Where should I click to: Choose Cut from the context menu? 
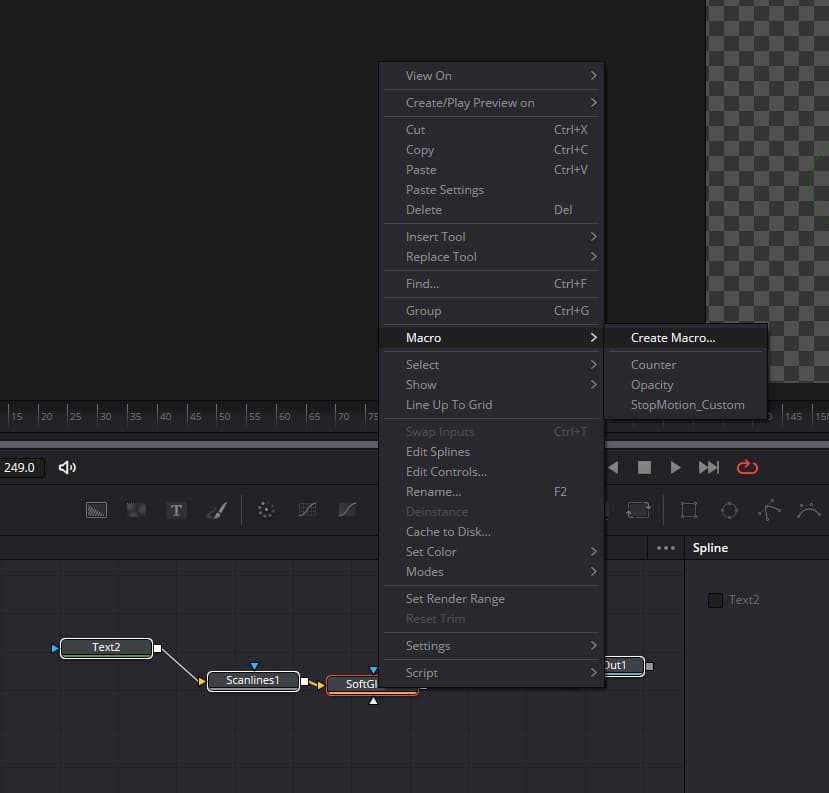tap(492, 130)
